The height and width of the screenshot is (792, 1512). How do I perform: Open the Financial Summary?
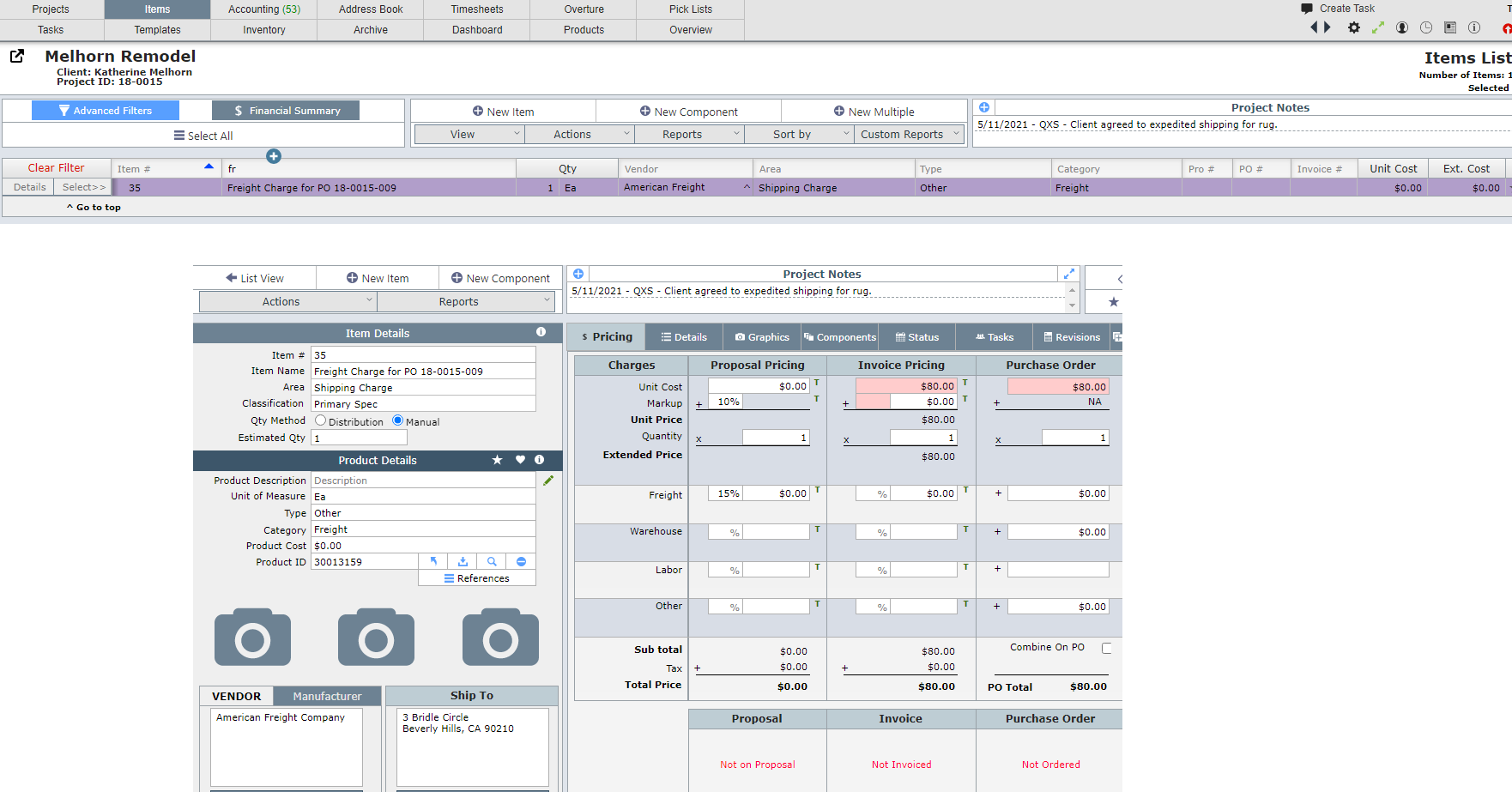tap(286, 111)
